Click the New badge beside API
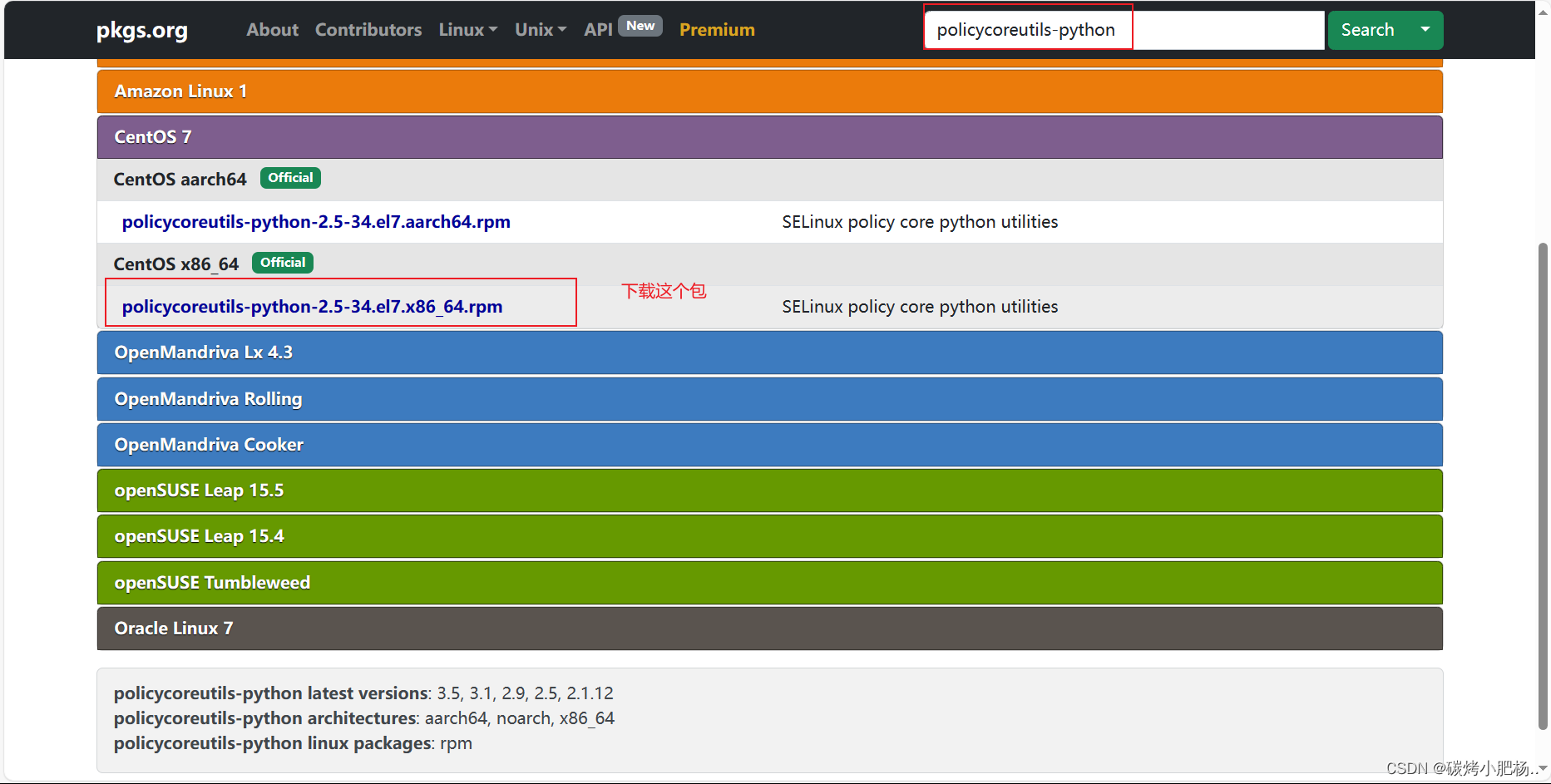Image resolution: width=1551 pixels, height=784 pixels. 640,26
